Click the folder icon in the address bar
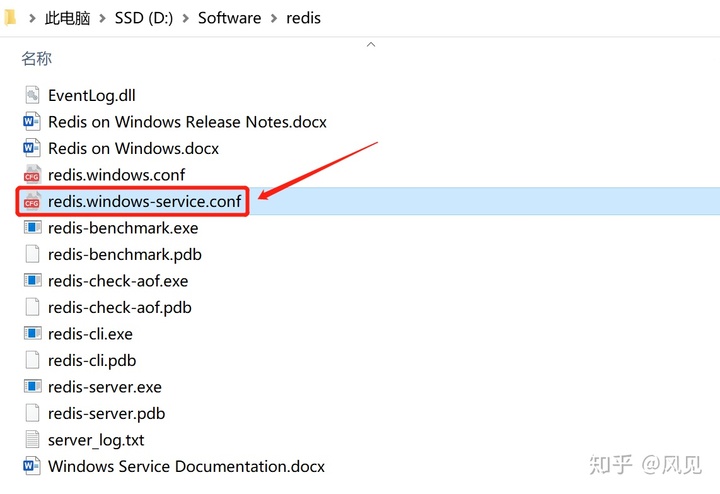720x494 pixels. click(x=9, y=17)
